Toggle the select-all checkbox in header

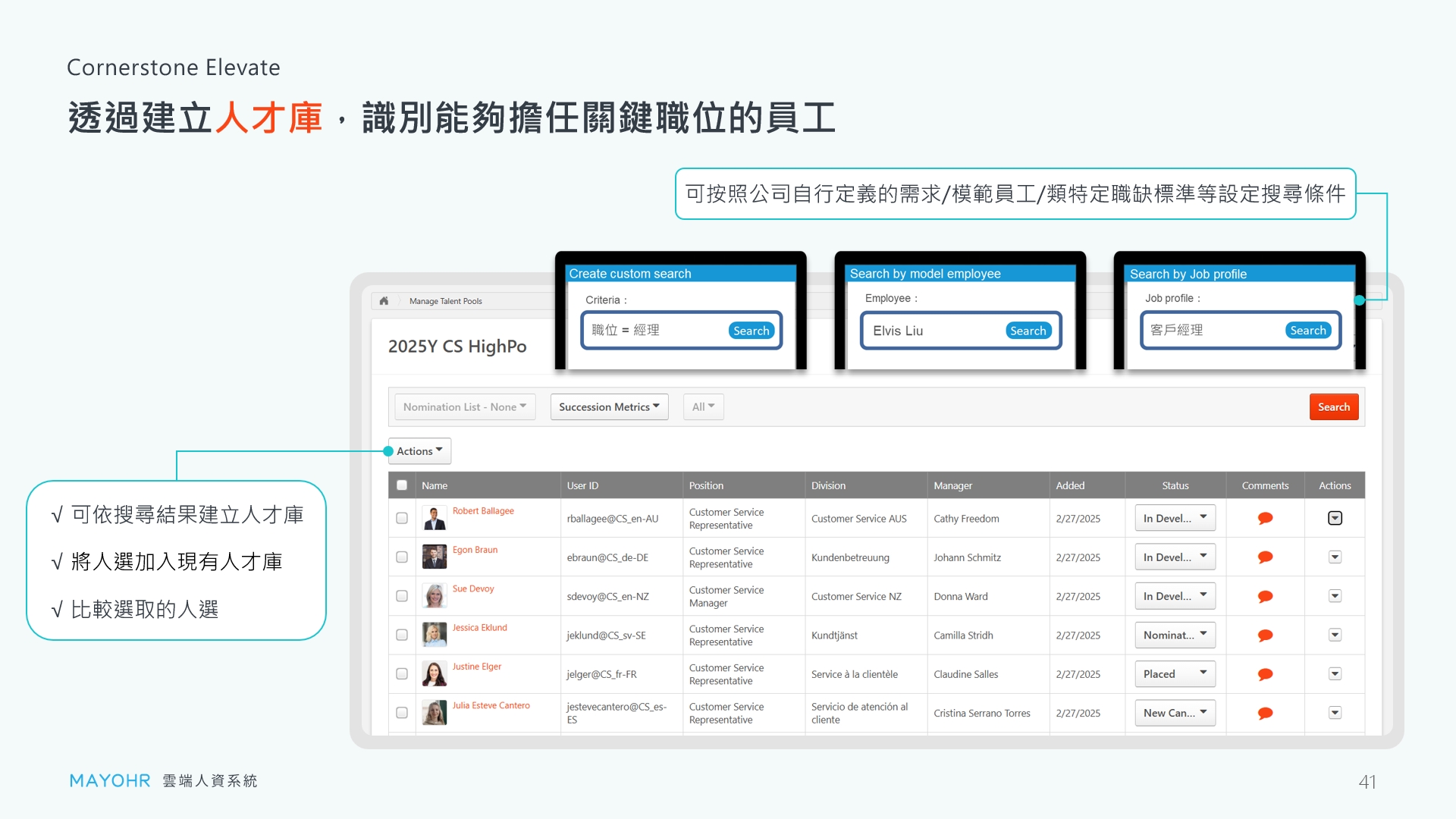coord(402,485)
